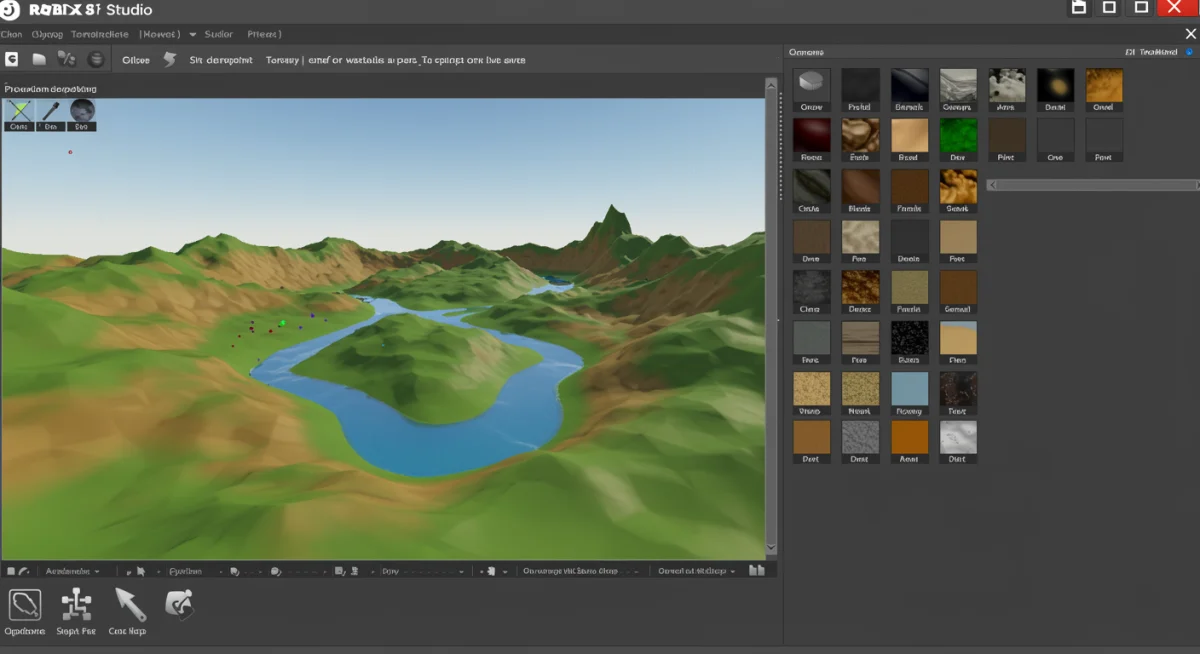The height and width of the screenshot is (654, 1200).
Task: Open the rightmost dropdown on the bottom status bar
Action: (696, 571)
